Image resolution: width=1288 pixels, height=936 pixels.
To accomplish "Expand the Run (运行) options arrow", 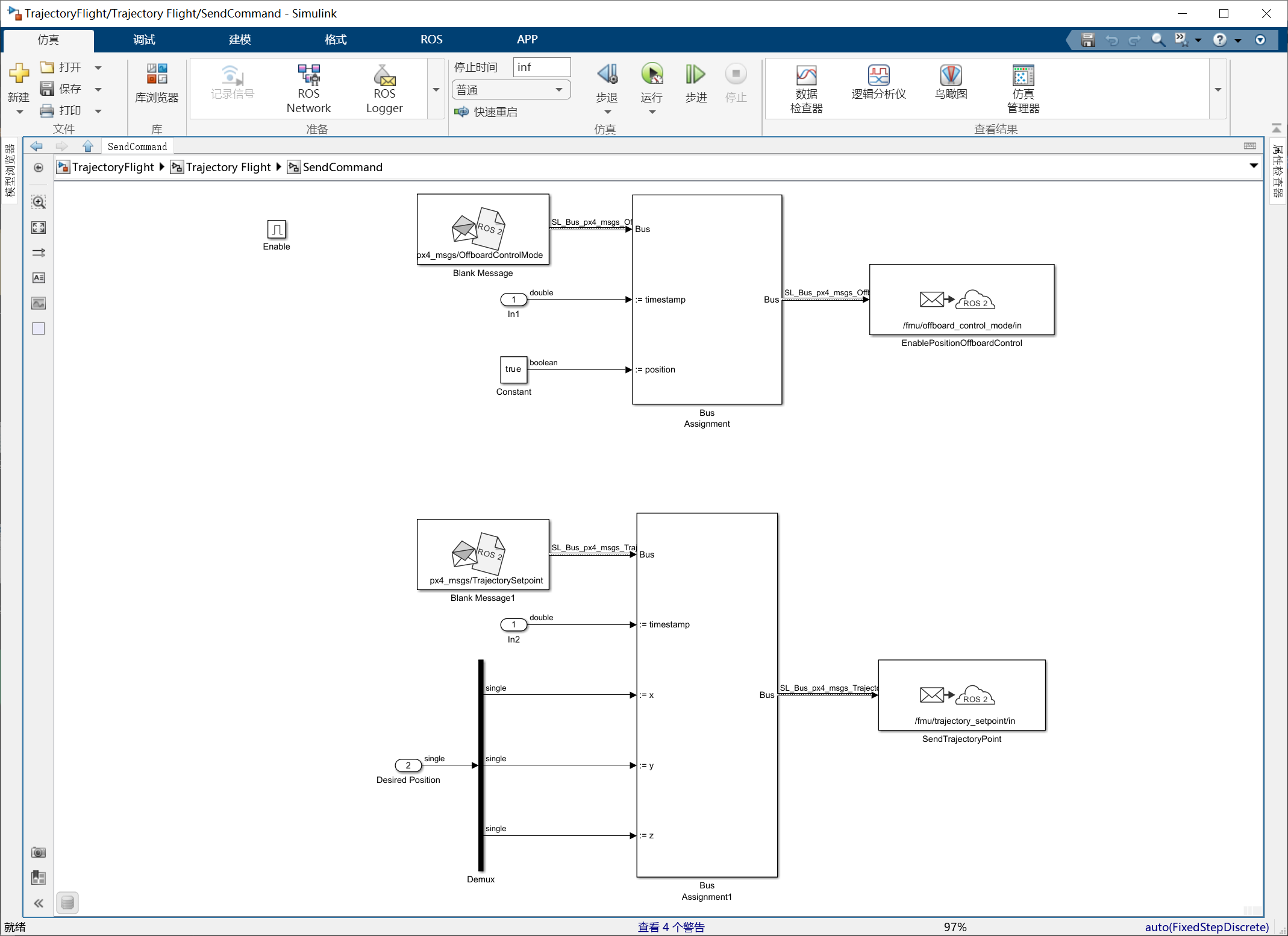I will pyautogui.click(x=652, y=112).
